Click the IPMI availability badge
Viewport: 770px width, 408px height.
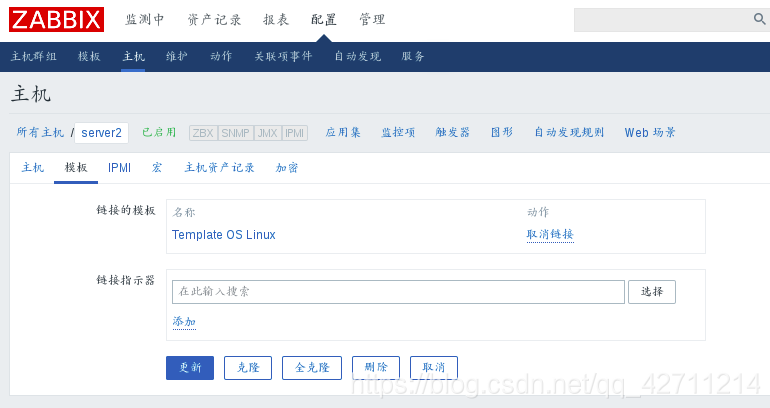coord(295,133)
